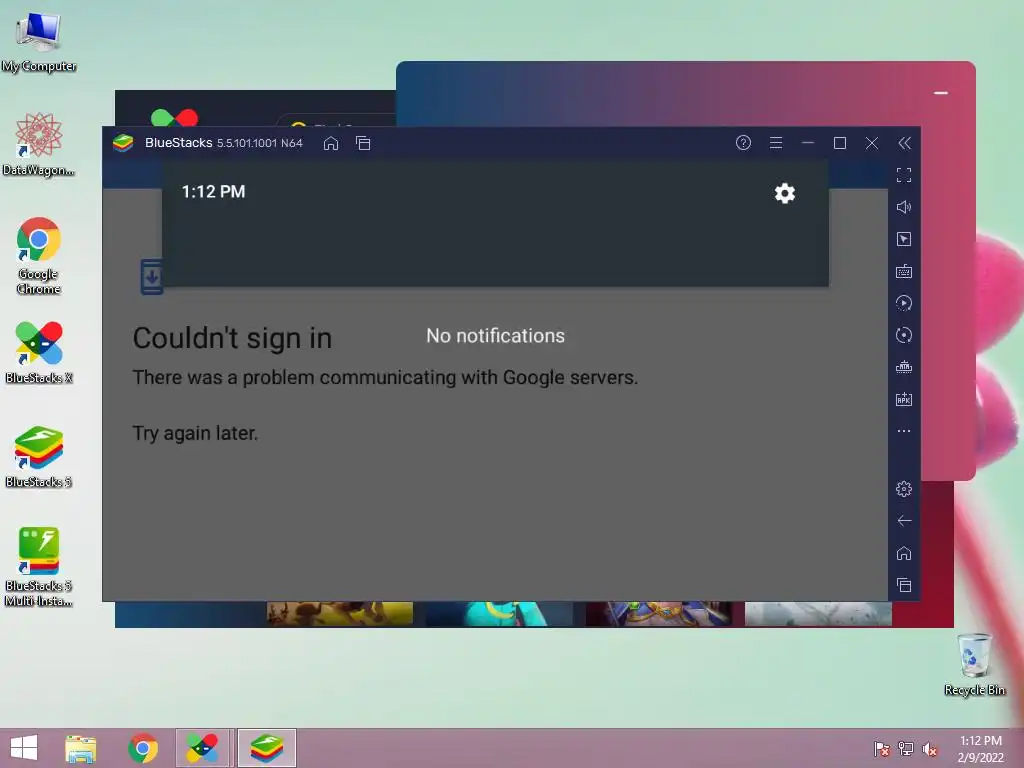Screen dimensions: 1024x768
Task: Select the Recycle Bin icon
Action: [x=974, y=665]
